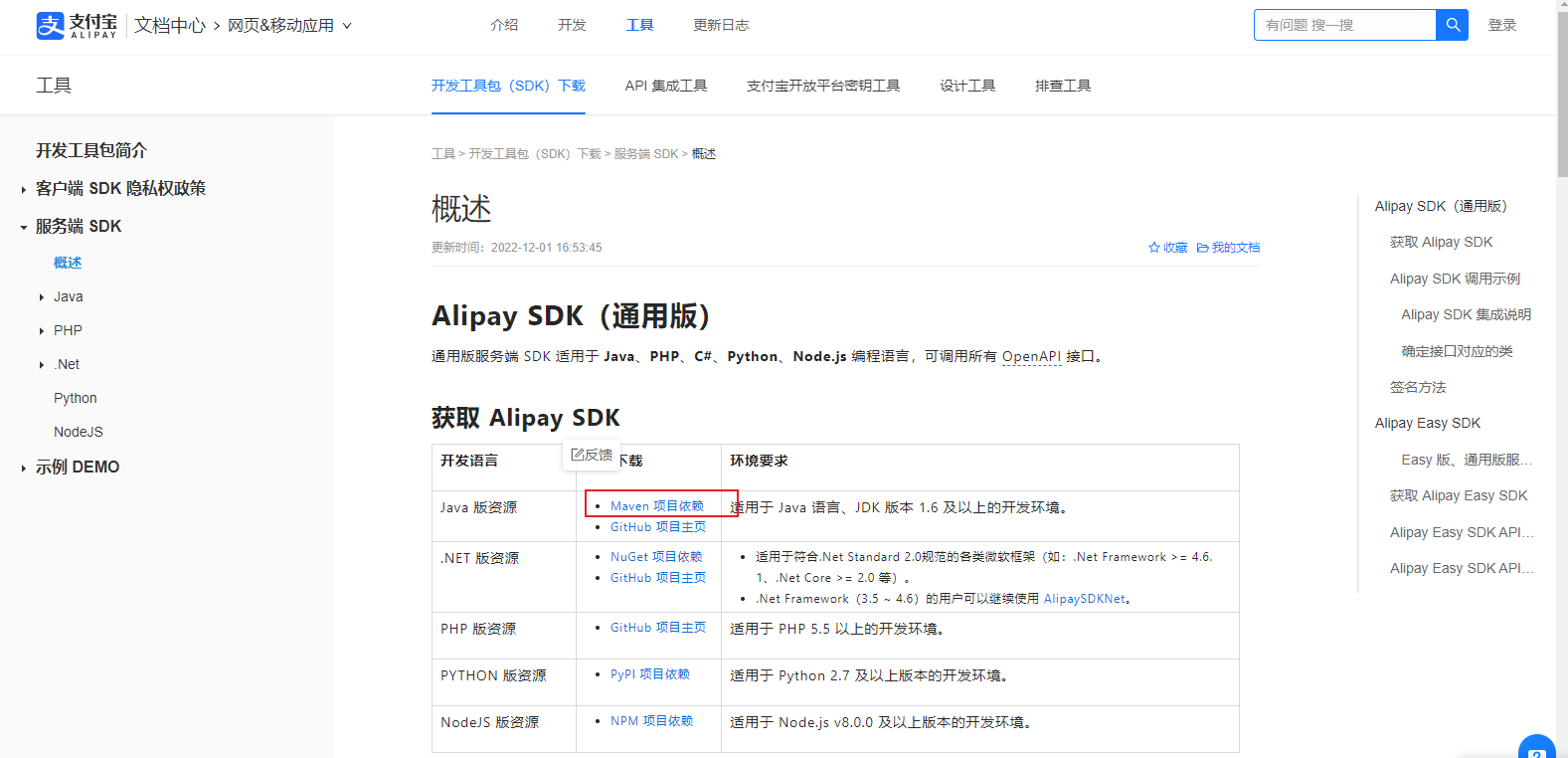Jump to Alipay SDK 集成说明 anchor
This screenshot has width=1568, height=758.
coord(1467,314)
